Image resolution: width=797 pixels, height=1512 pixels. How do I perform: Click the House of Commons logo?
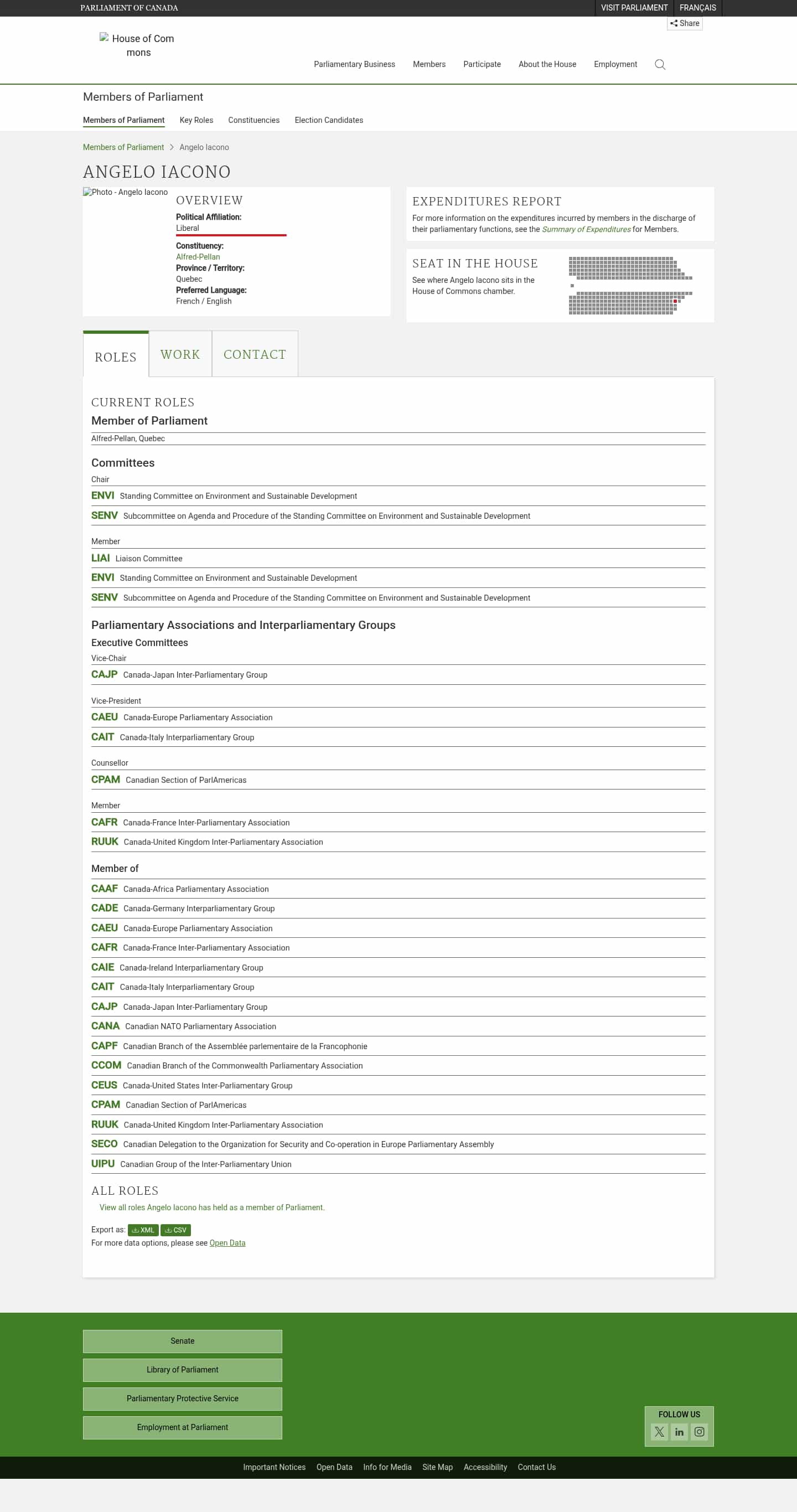point(138,46)
